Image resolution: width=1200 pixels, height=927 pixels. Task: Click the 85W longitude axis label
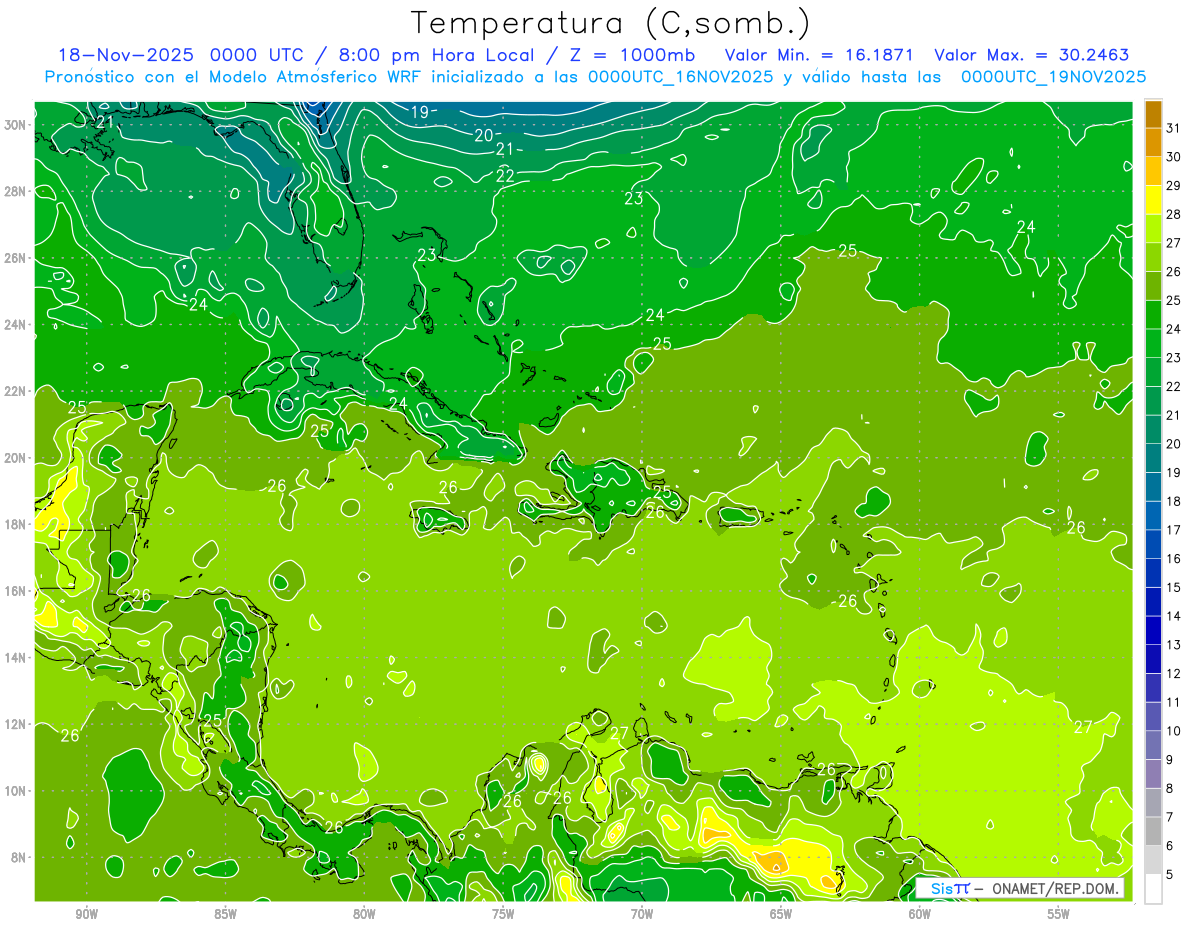226,914
